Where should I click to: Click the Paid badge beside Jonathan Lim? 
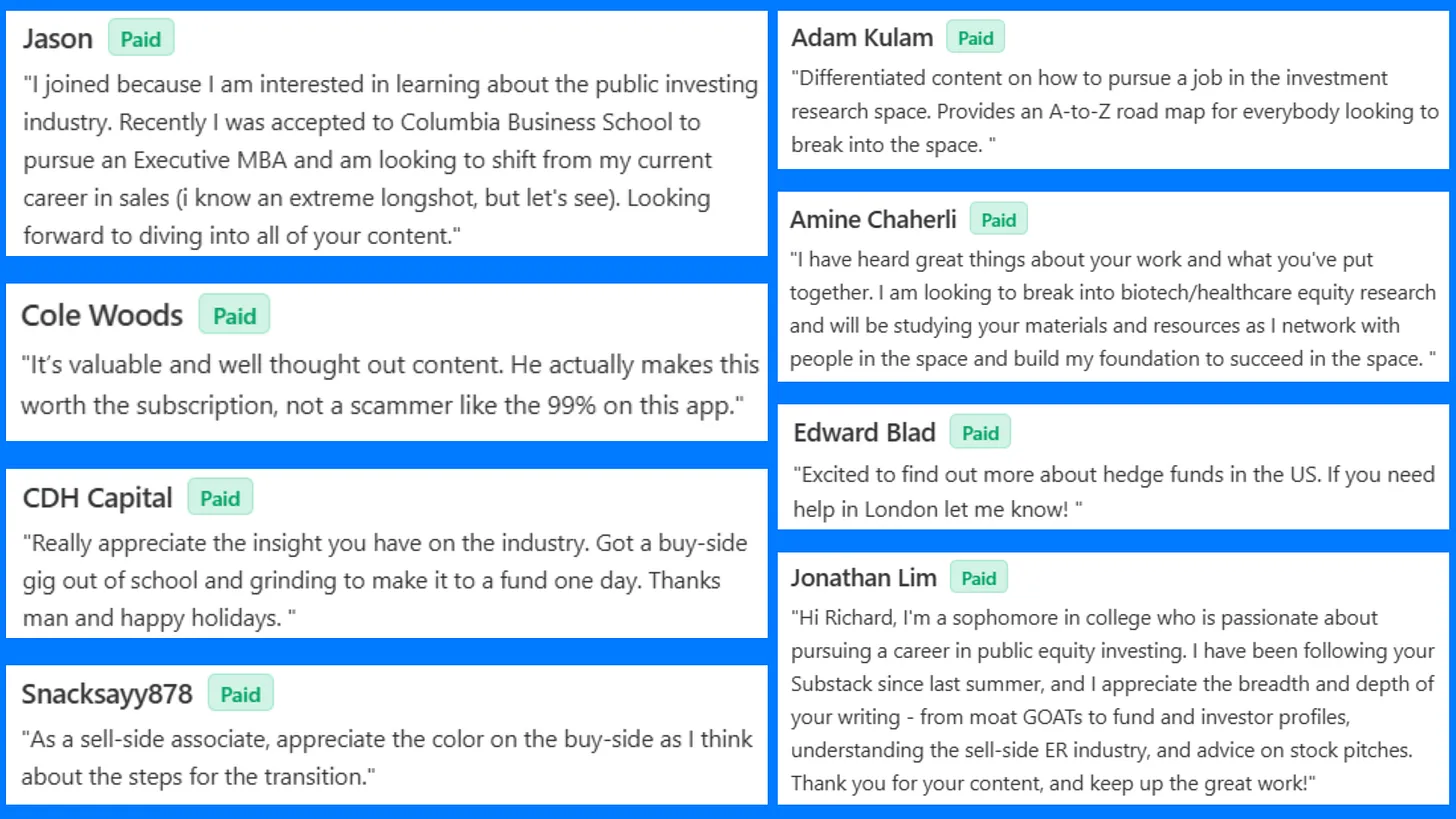click(x=979, y=578)
